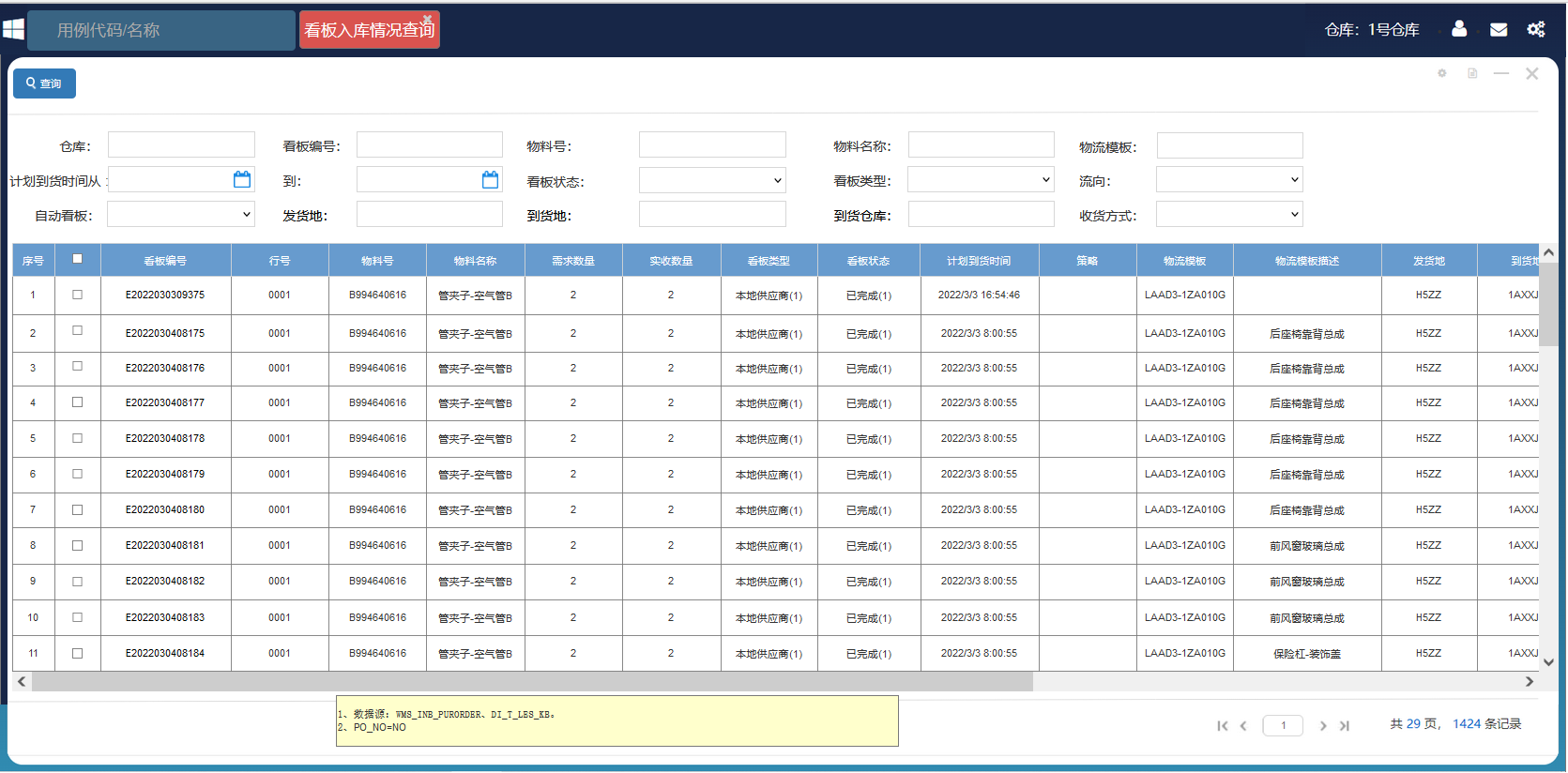
Task: Focus the 到货仓库 input field
Action: coord(981,215)
